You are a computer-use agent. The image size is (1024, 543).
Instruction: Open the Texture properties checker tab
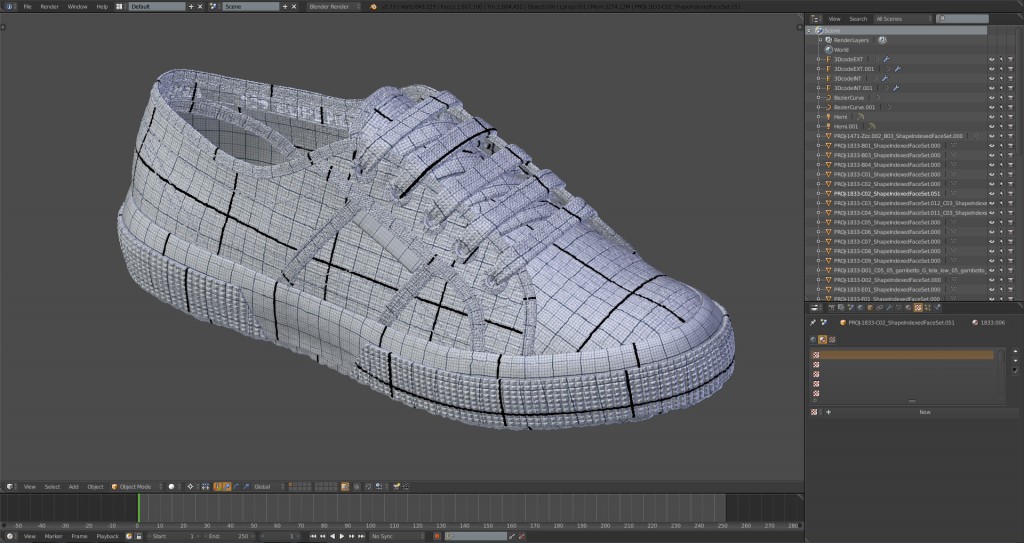coord(918,307)
